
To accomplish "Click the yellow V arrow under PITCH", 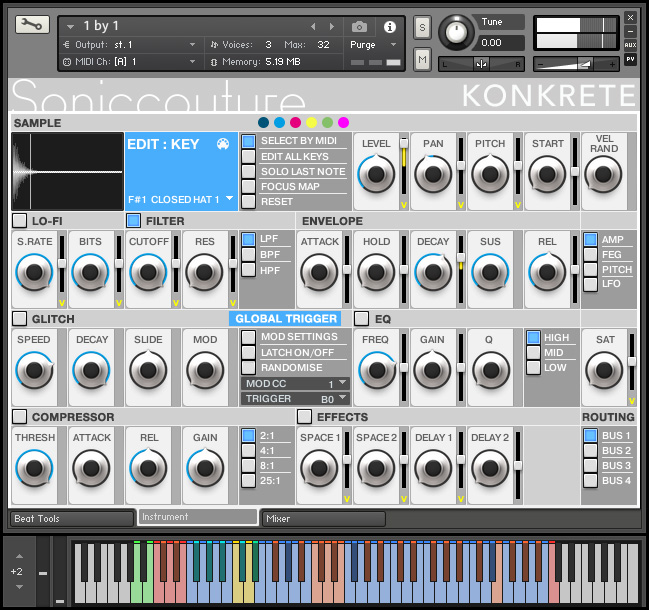I will pos(517,205).
